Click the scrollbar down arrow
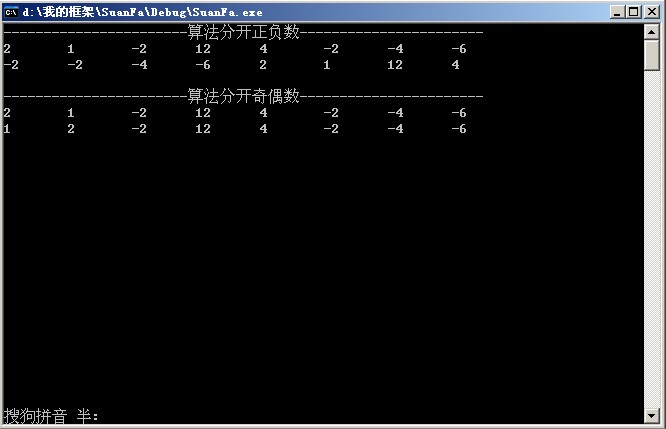 [652, 415]
